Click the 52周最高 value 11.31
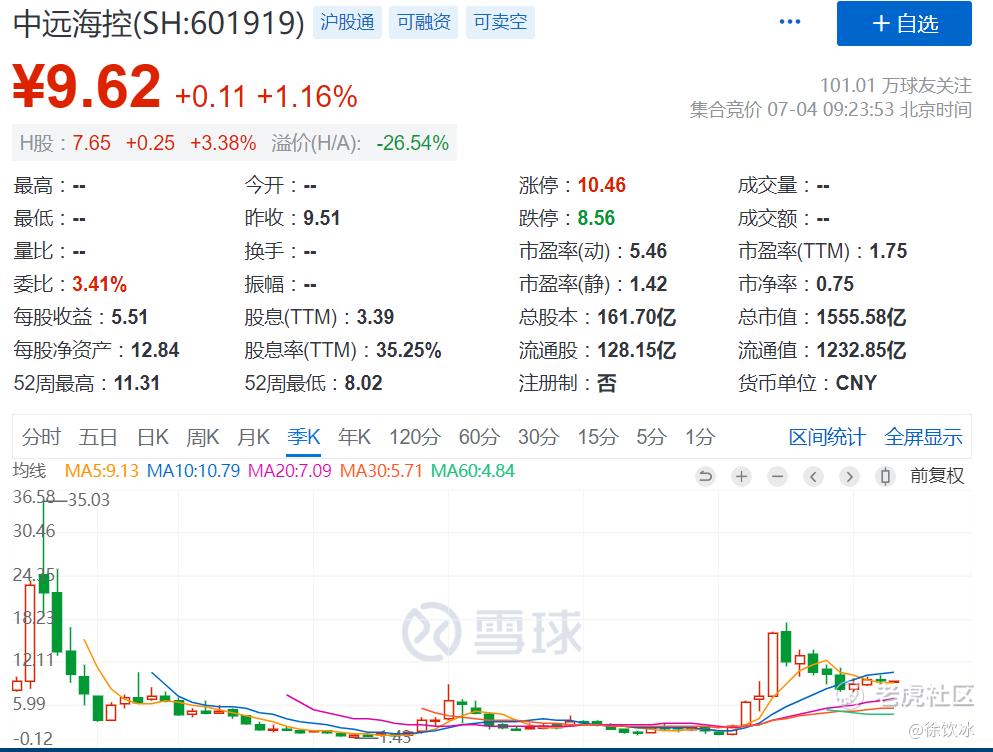Viewport: 993px width, 752px height. (x=137, y=383)
